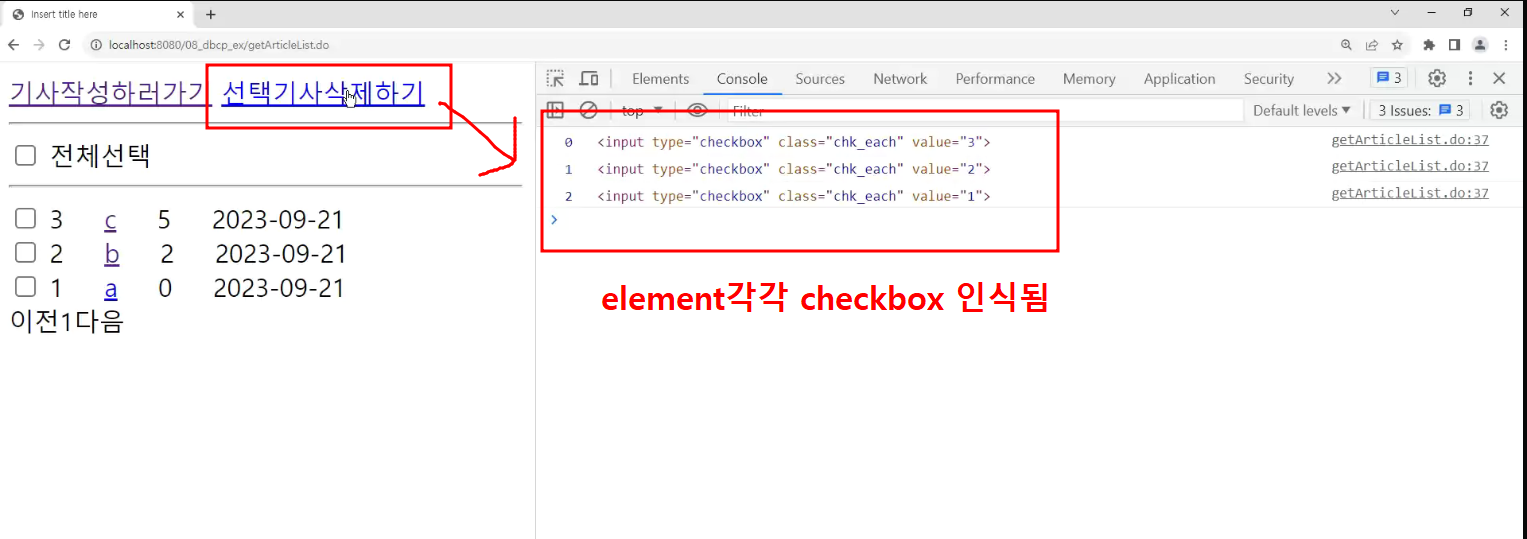Switch to the Network tab
Viewport: 1527px width, 539px height.
[x=900, y=78]
